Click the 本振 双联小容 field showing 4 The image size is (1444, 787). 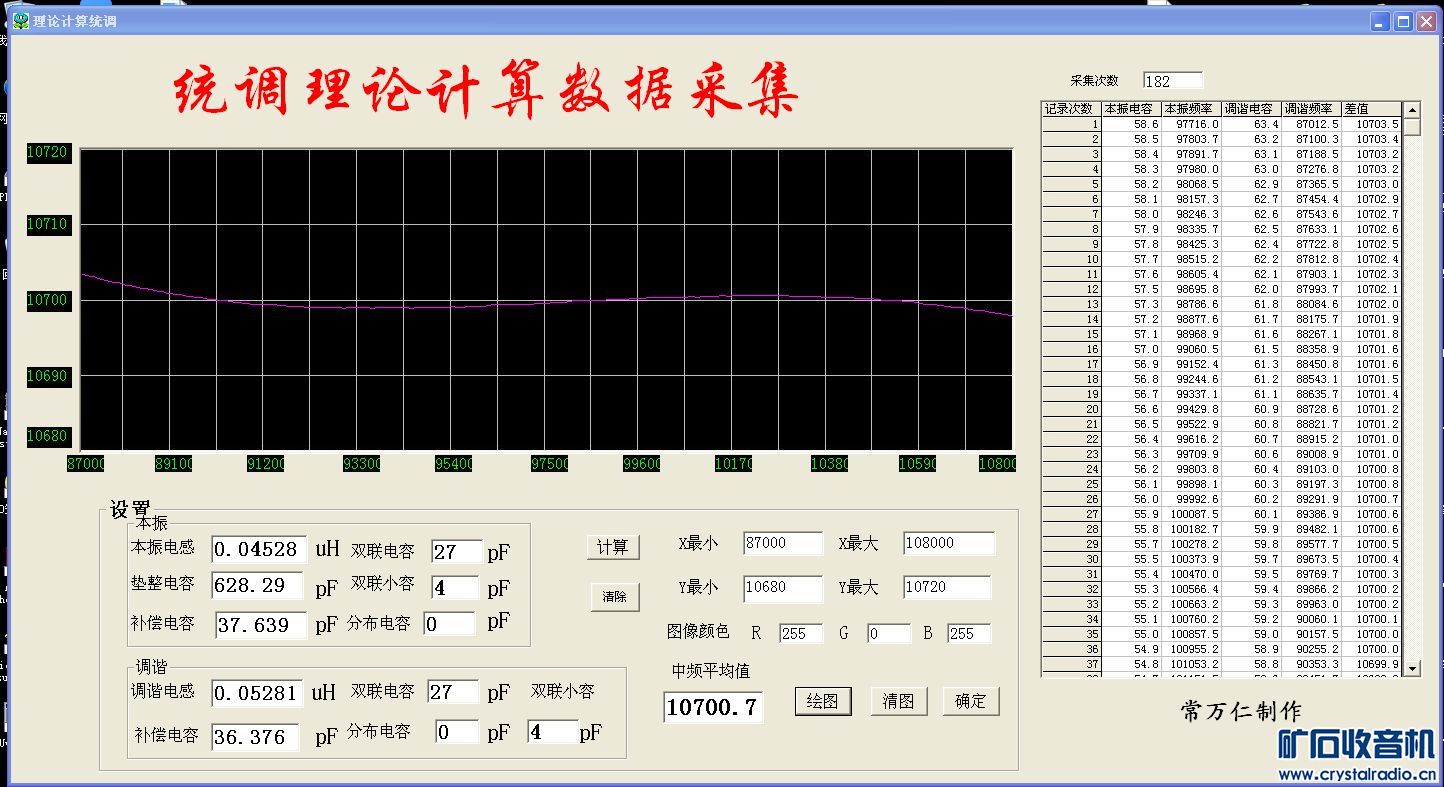coord(456,587)
